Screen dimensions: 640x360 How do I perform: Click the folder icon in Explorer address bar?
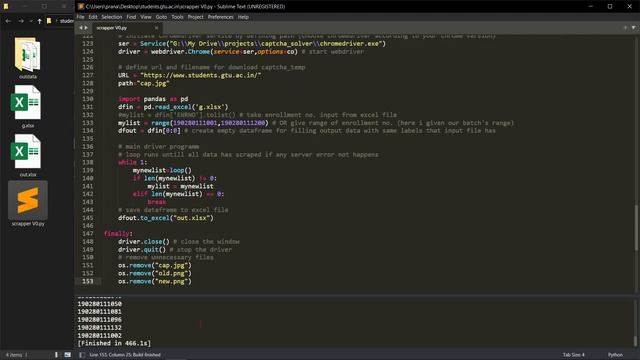click(x=49, y=21)
